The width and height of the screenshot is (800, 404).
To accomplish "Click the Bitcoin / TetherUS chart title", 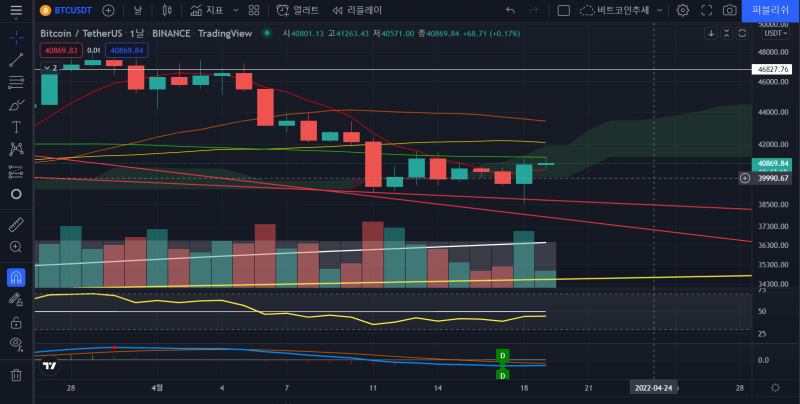I will point(81,33).
